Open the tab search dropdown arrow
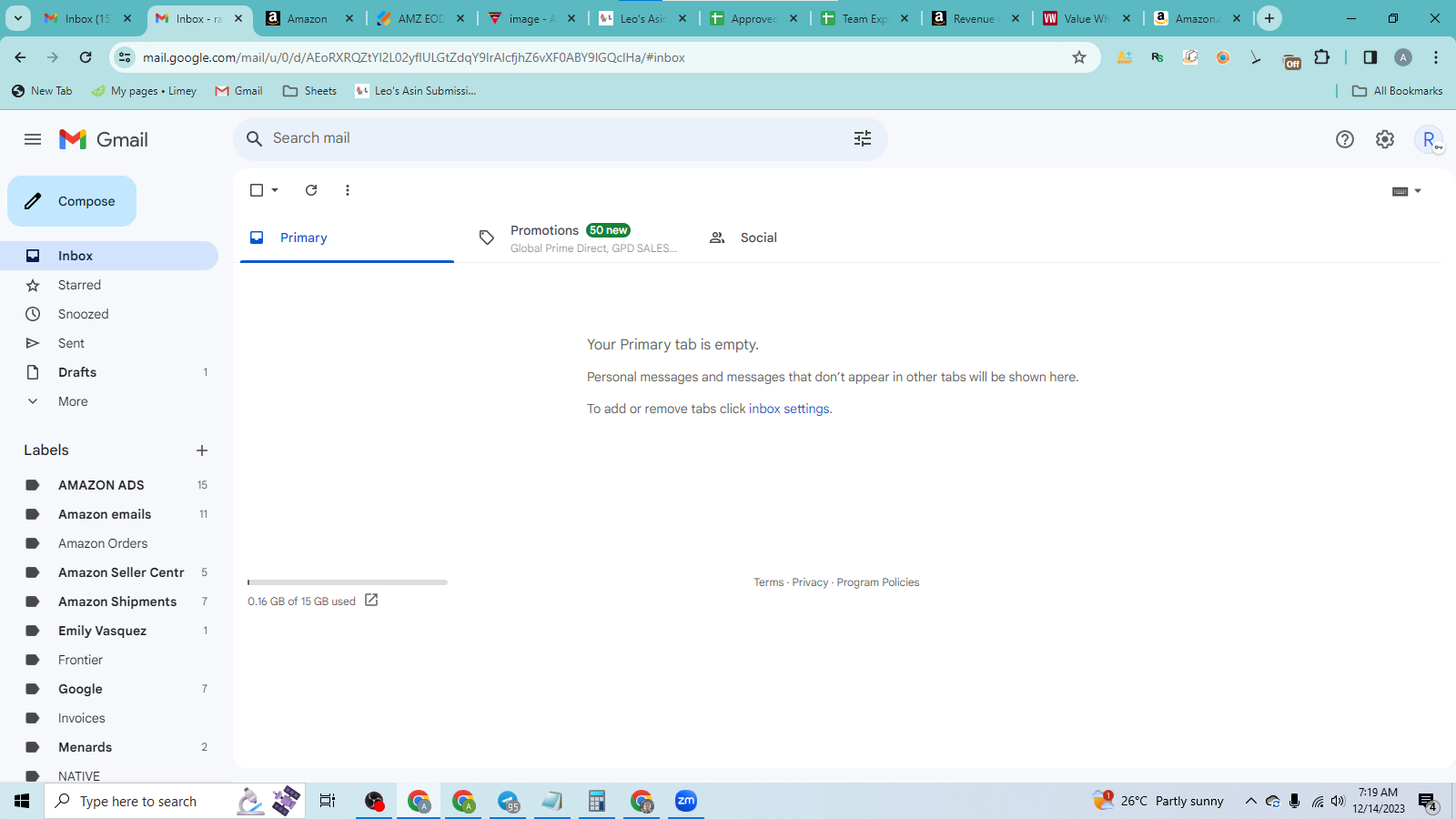The image size is (1456, 819). 18,18
